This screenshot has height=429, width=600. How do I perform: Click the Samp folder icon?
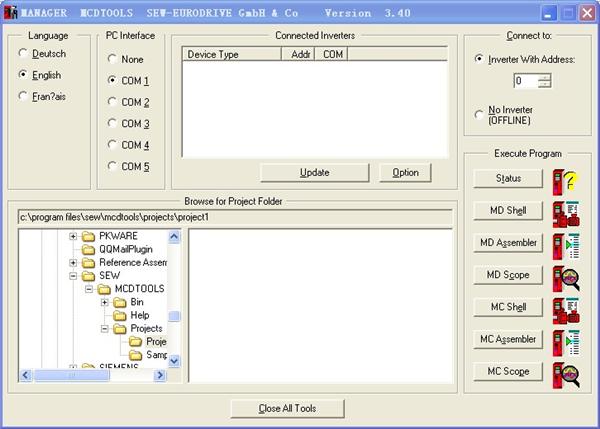click(x=135, y=355)
